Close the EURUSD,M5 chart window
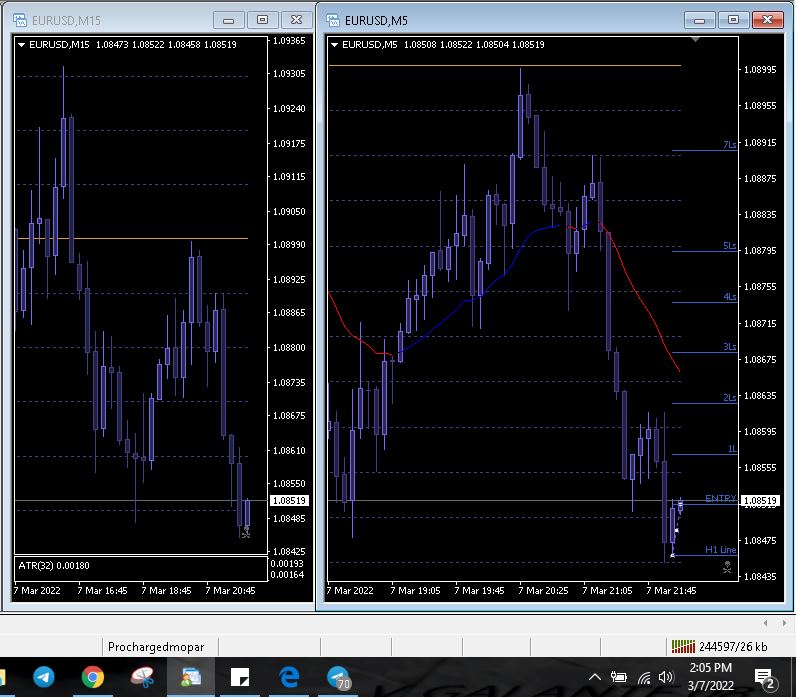Viewport: 796px width, 697px height. pyautogui.click(x=768, y=20)
